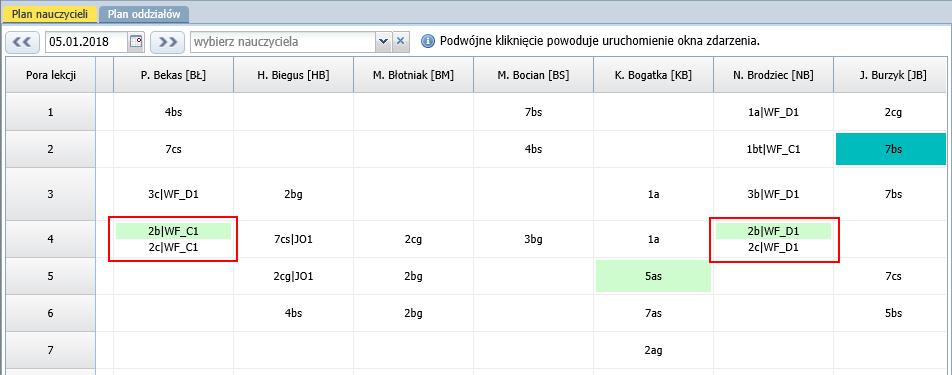Screen dimensions: 952x375
Task: Click 4bs in M. Bocian lesson 2
Action: click(532, 149)
